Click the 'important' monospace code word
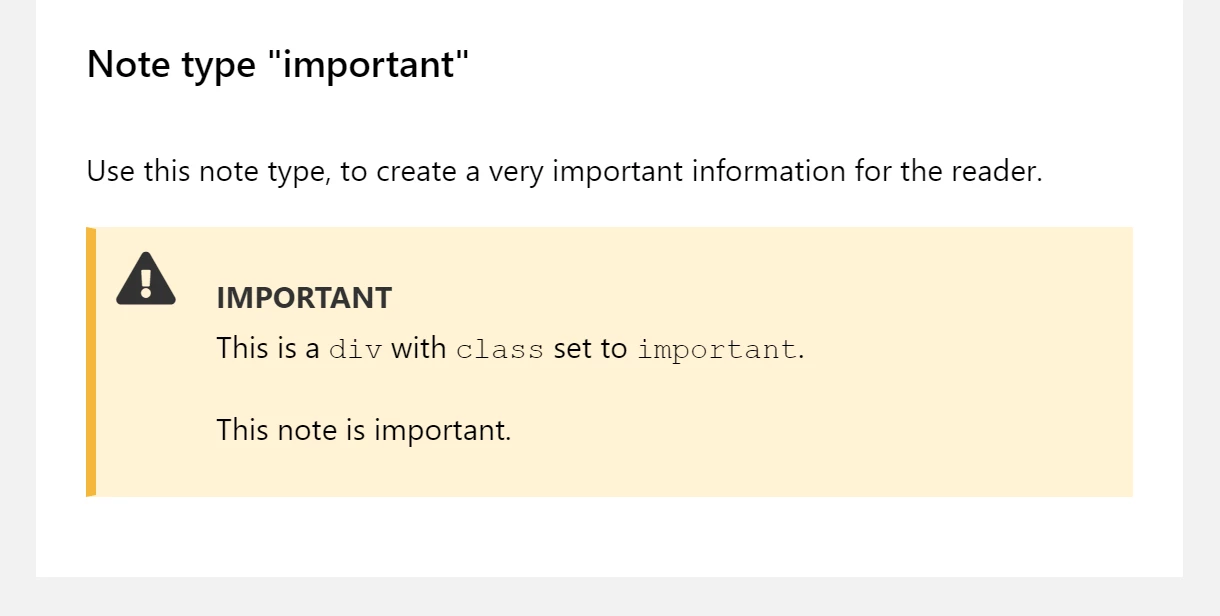The height and width of the screenshot is (616, 1220). pos(717,350)
